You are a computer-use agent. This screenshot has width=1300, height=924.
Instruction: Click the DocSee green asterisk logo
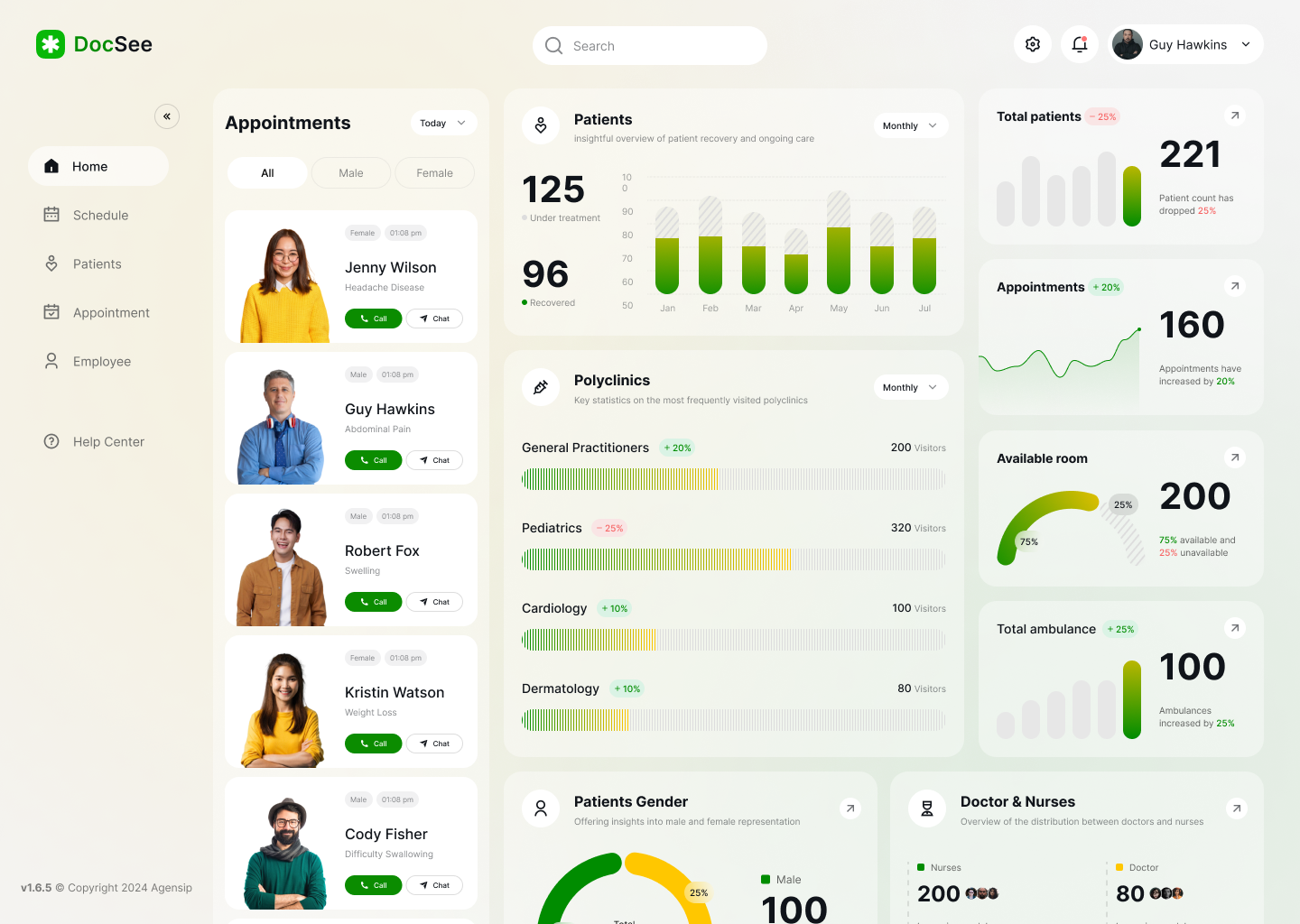[x=51, y=44]
